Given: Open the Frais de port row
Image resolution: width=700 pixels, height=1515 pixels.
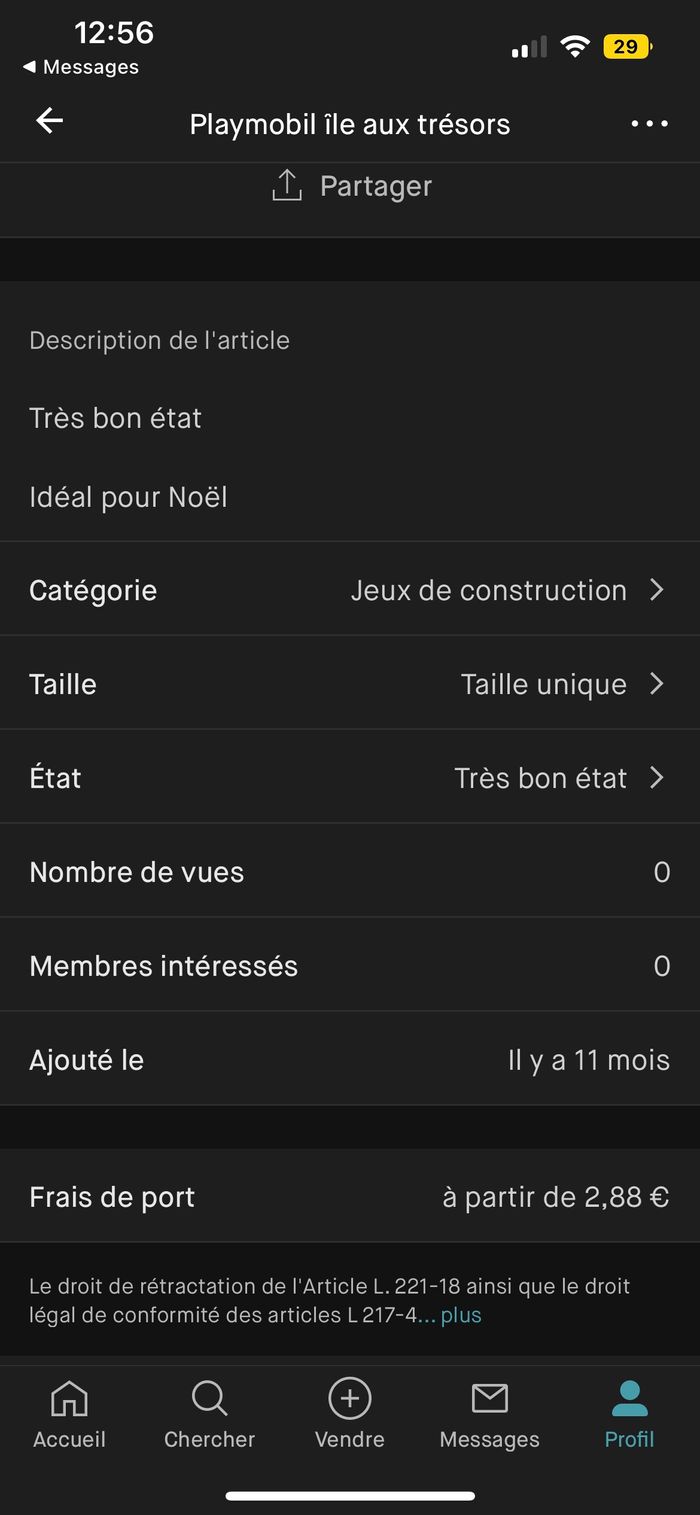Looking at the screenshot, I should coord(350,1197).
